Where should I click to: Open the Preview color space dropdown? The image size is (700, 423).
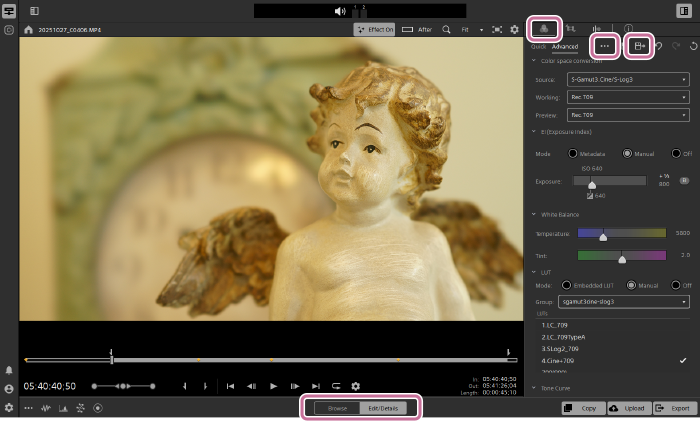click(628, 115)
